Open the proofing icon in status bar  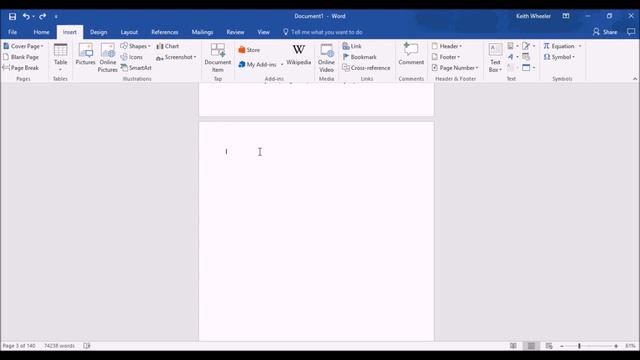(x=87, y=346)
